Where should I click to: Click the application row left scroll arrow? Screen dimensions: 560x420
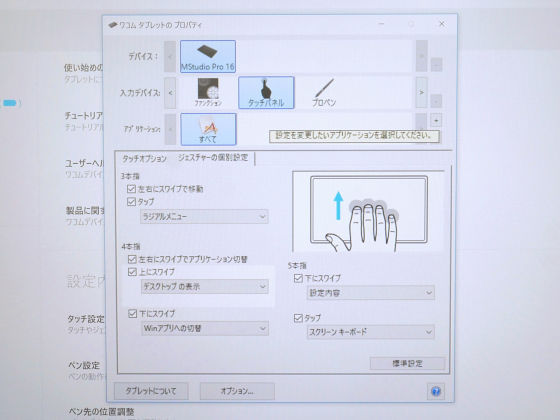(170, 129)
